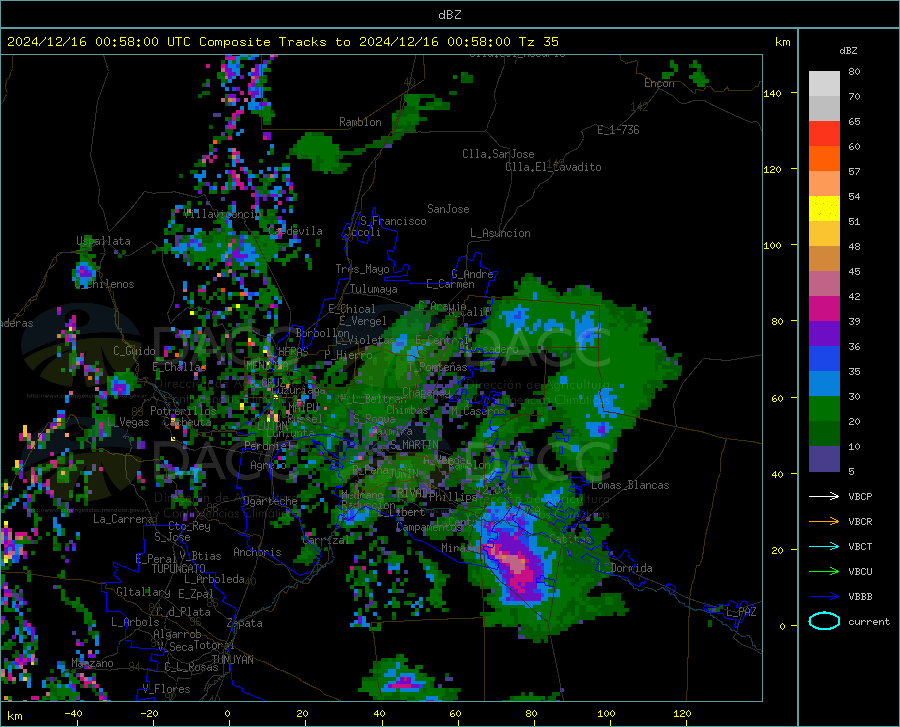This screenshot has width=900, height=727.
Task: Select the magenta 39 dBZ color swatch
Action: 824,309
